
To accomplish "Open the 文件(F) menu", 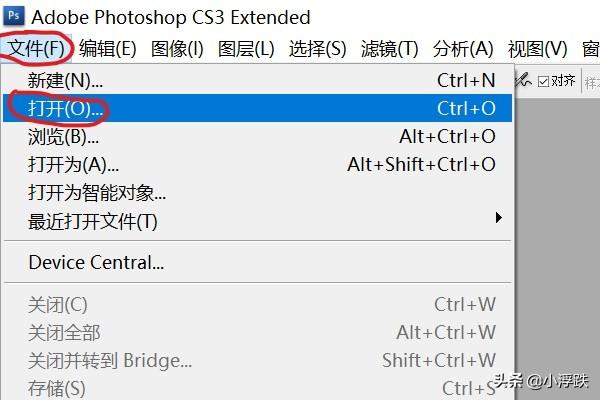I will [x=36, y=49].
